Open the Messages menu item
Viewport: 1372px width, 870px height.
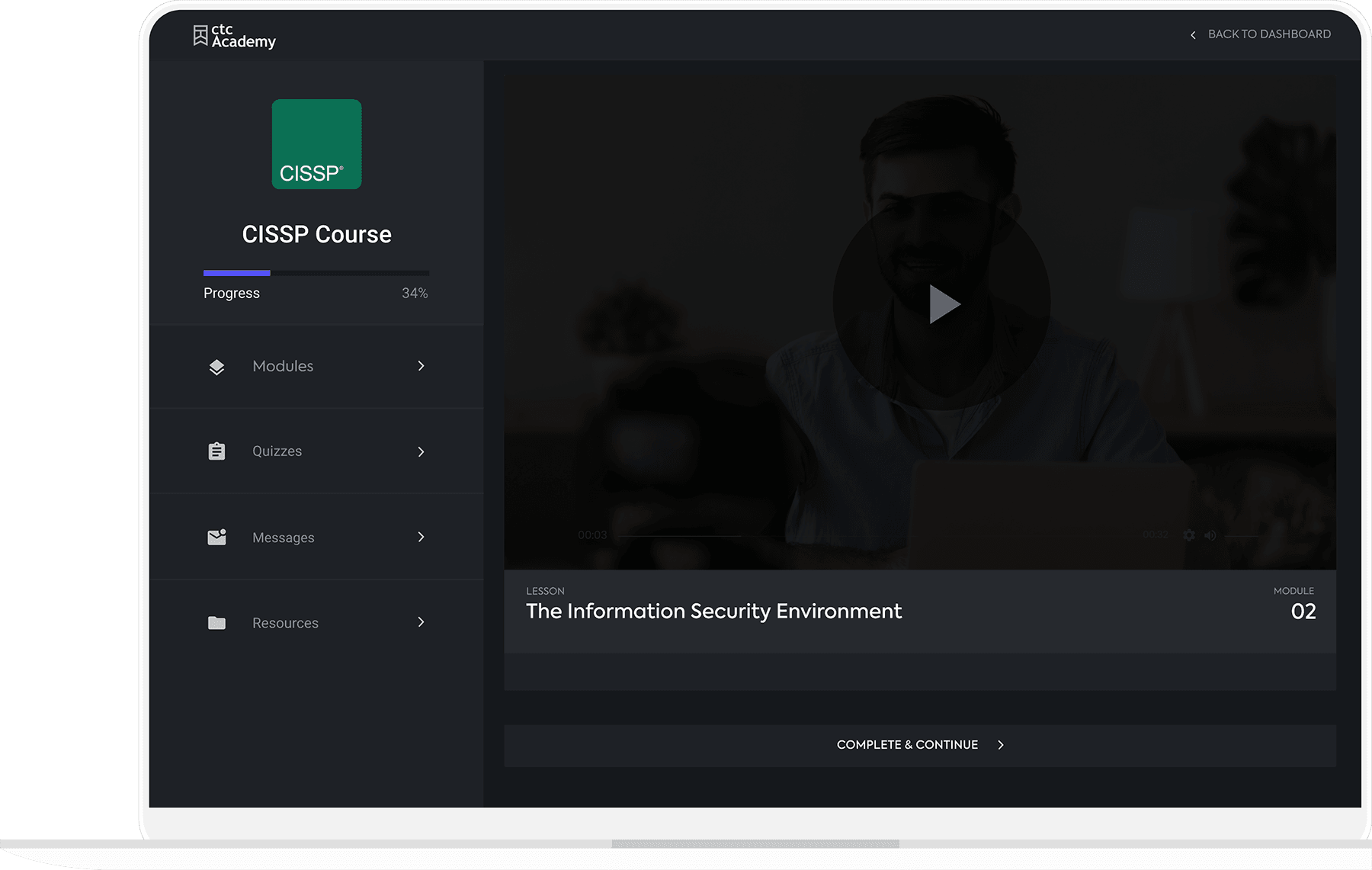pos(283,537)
